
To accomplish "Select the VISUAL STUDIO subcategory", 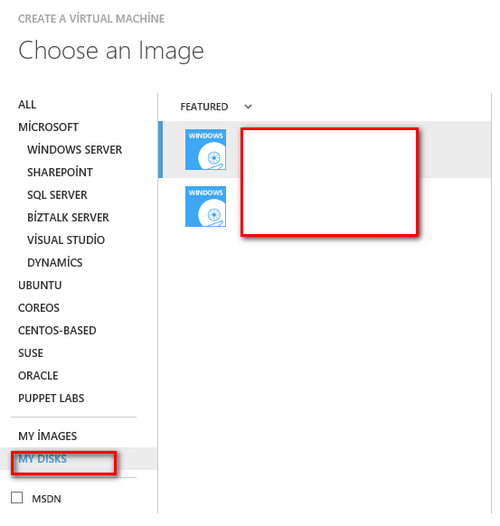I will pos(66,240).
